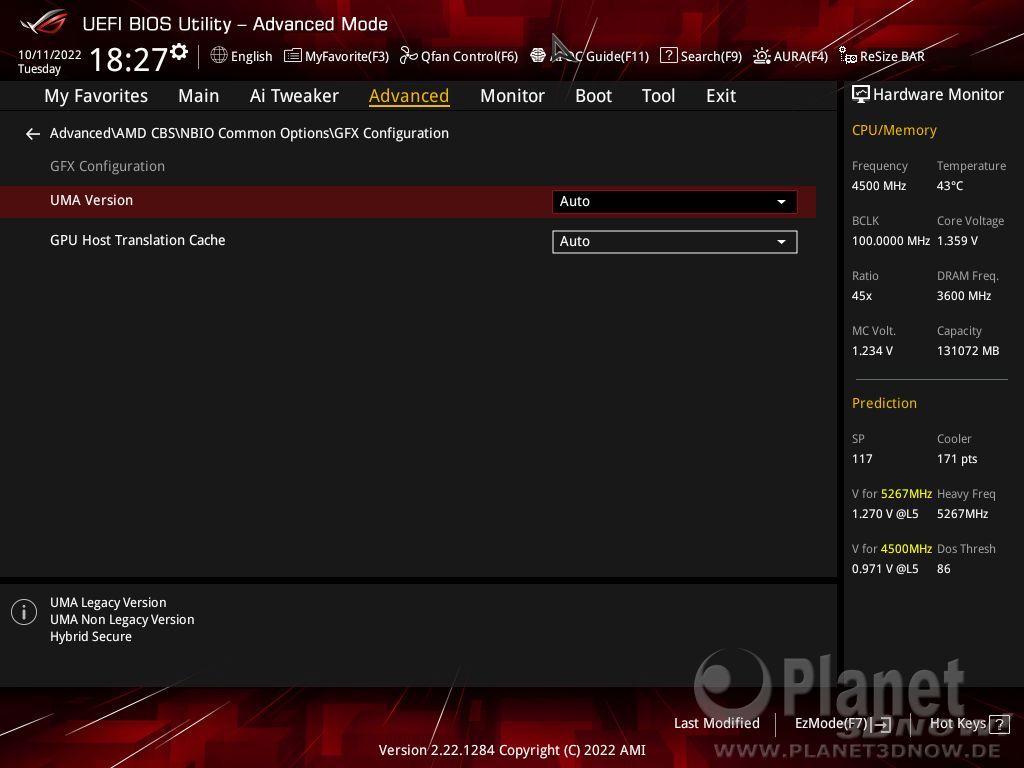Open the Monitor tab
This screenshot has width=1024, height=768.
[512, 96]
